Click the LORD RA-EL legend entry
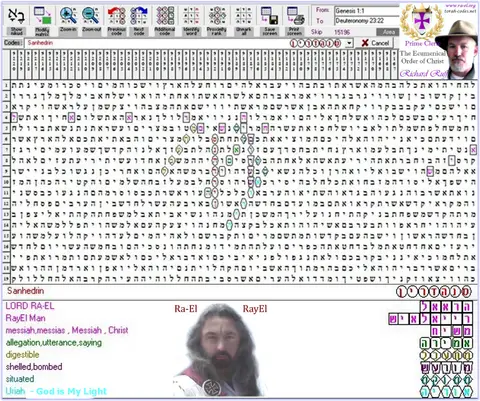The width and height of the screenshot is (480, 401). point(30,306)
